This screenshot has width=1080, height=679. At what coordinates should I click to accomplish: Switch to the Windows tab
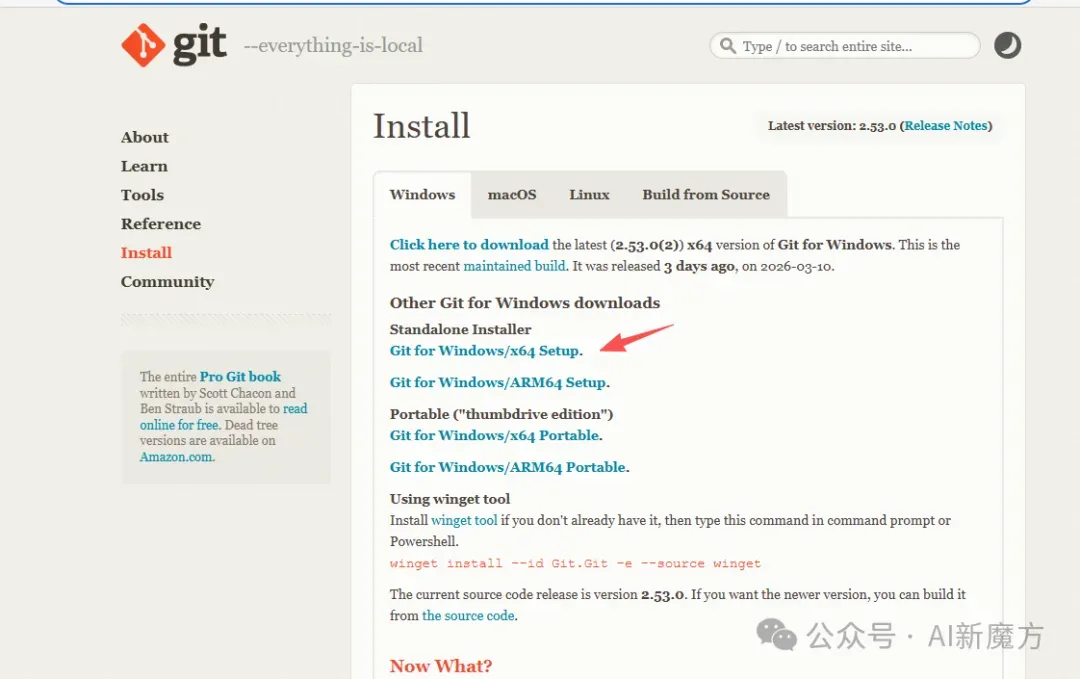(x=422, y=195)
